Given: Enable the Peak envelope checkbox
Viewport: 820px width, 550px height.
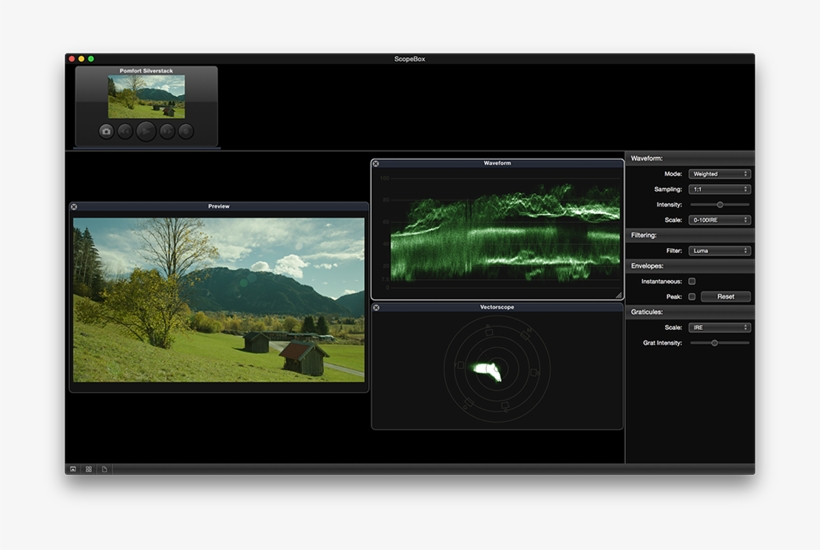Looking at the screenshot, I should [692, 296].
